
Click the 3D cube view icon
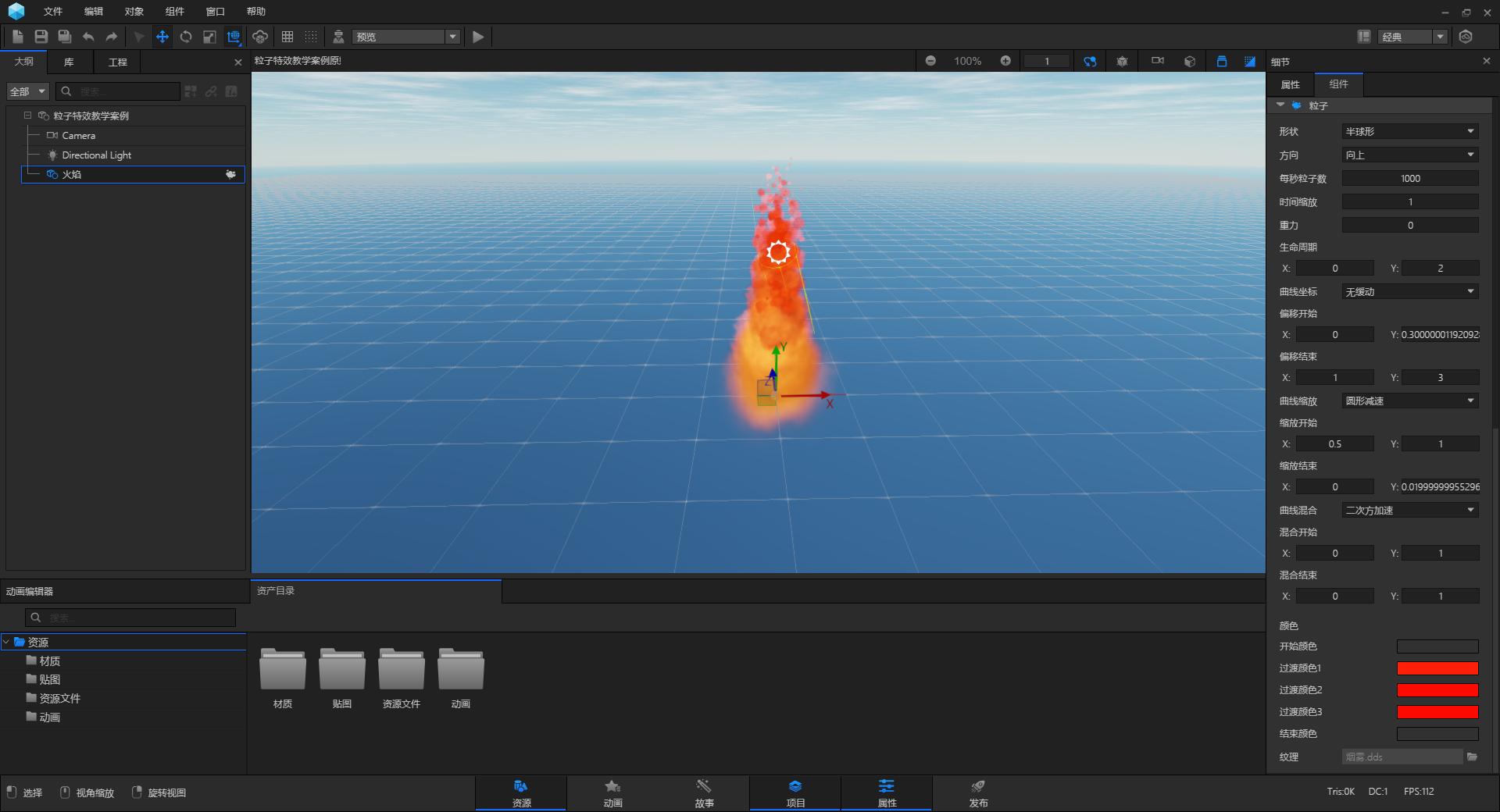[1190, 61]
